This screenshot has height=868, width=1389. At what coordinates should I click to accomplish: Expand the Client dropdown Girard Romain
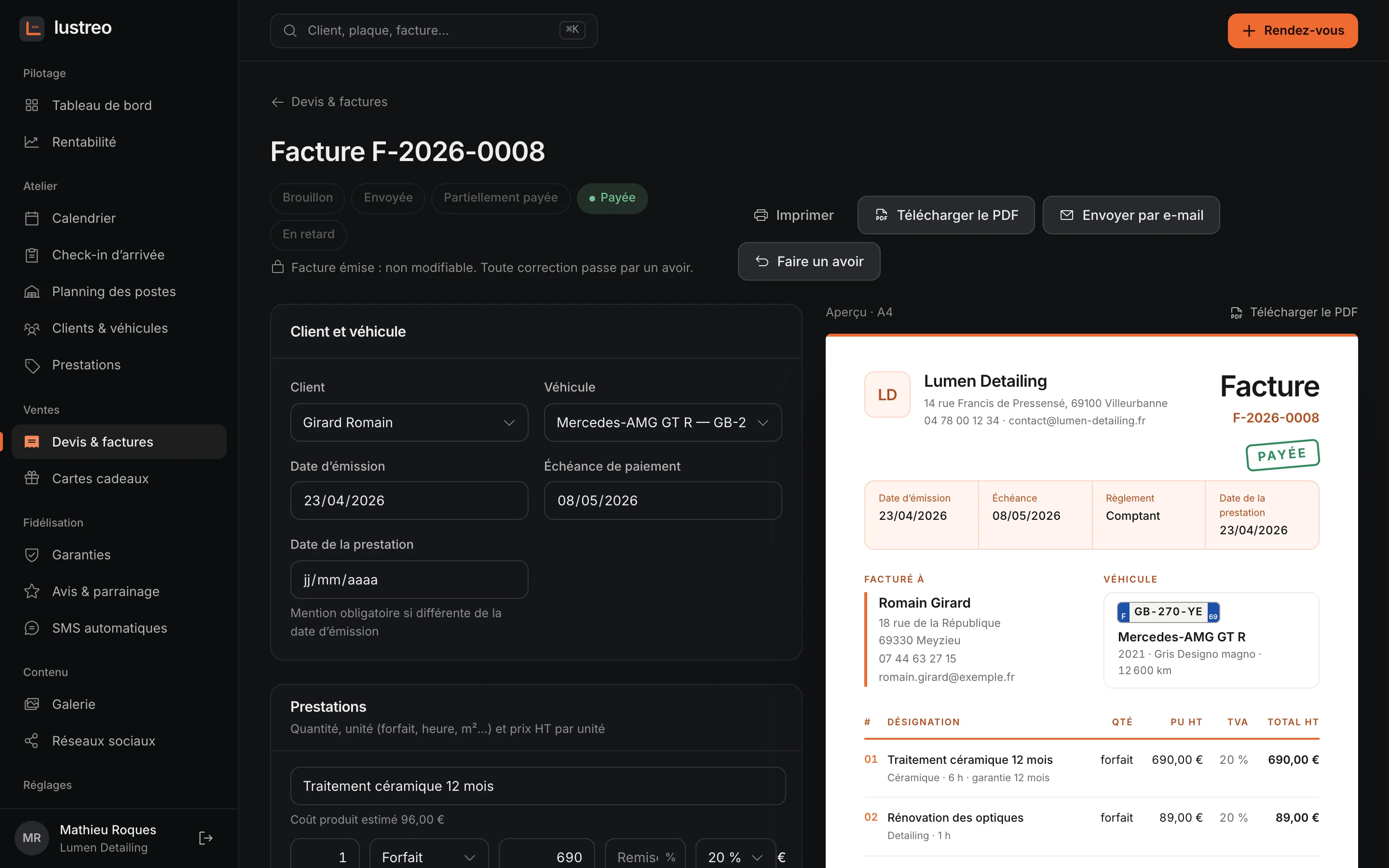pyautogui.click(x=409, y=422)
